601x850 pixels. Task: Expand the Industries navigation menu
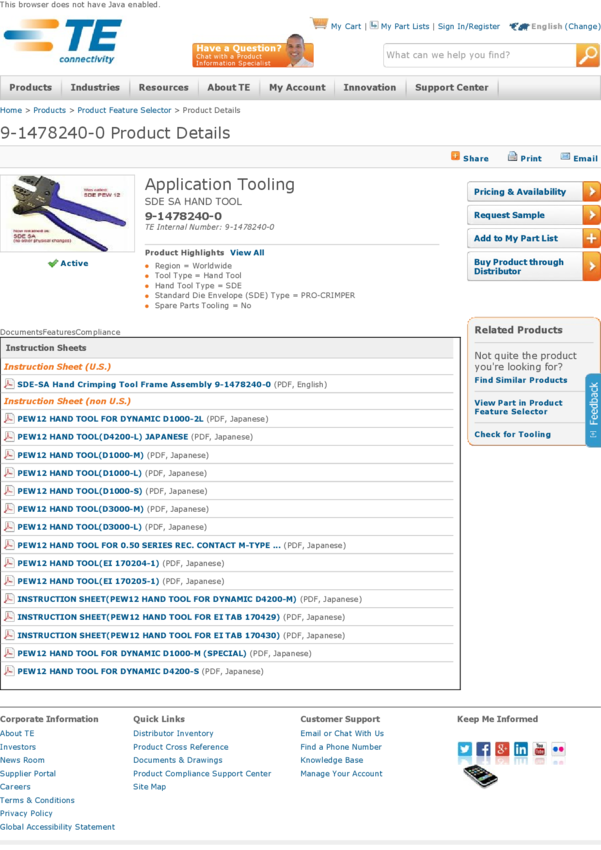[95, 88]
